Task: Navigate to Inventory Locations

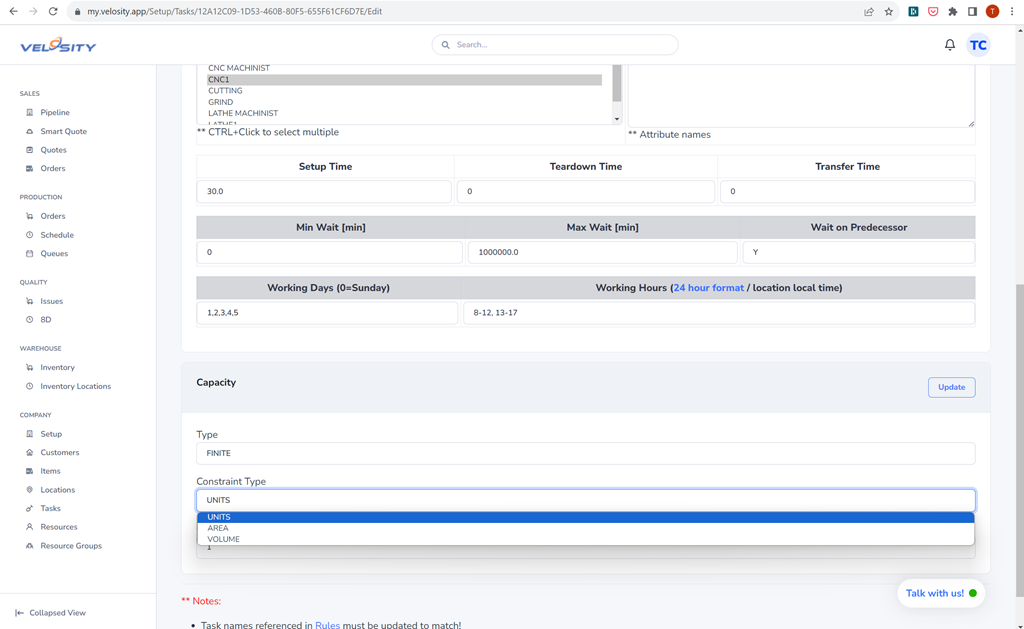Action: coord(75,386)
